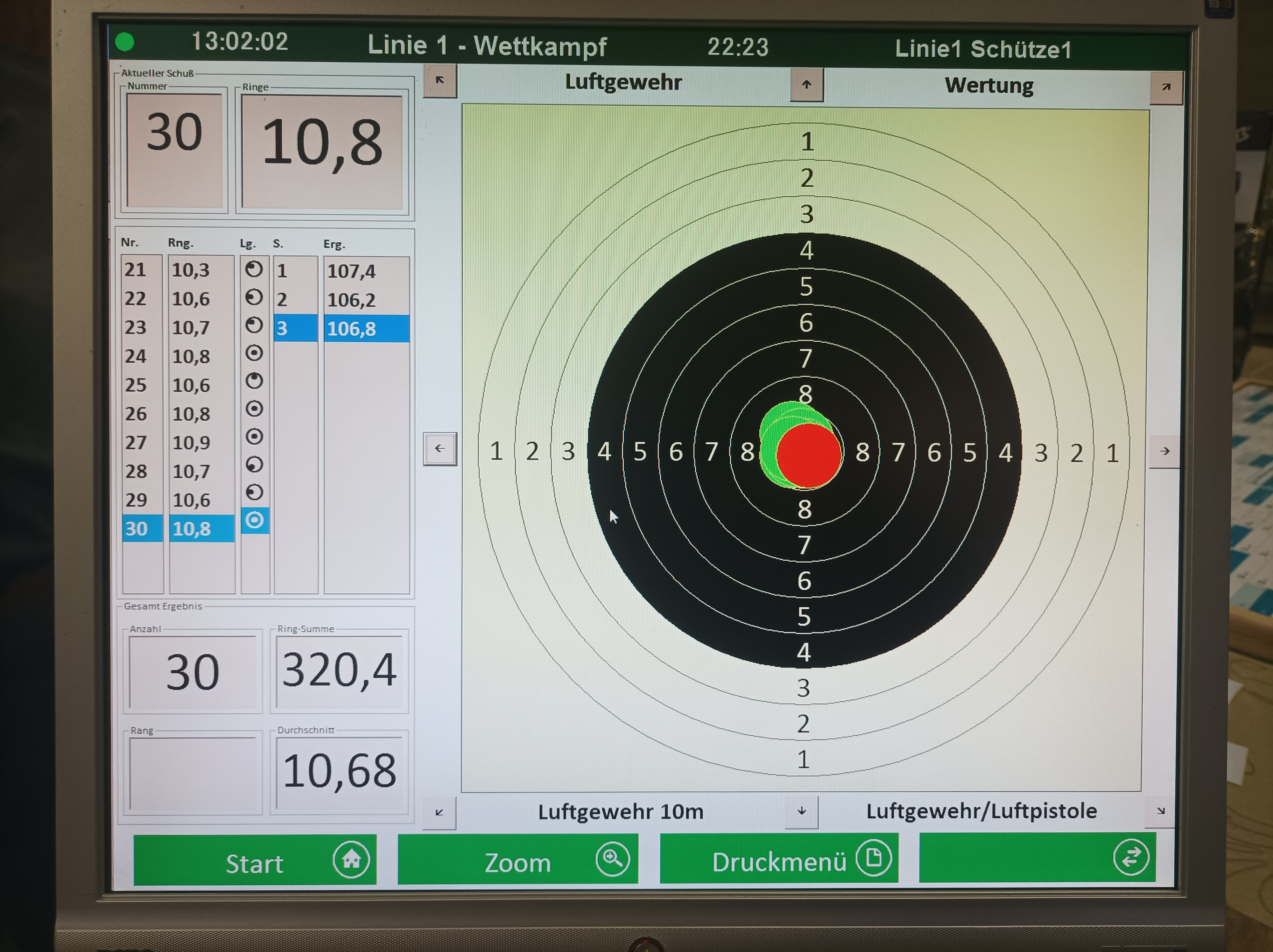
Task: Click the red shot marker on target
Action: (809, 456)
